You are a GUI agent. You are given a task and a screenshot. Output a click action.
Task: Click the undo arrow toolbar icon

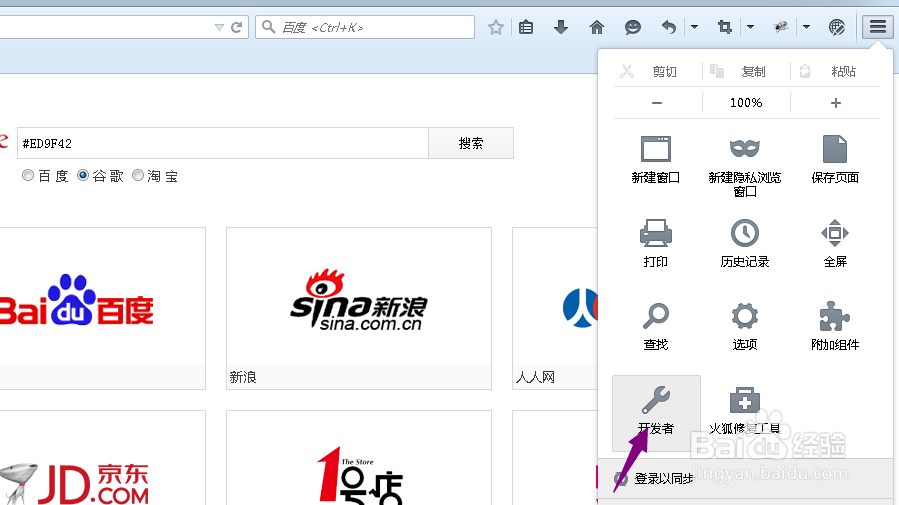point(669,27)
